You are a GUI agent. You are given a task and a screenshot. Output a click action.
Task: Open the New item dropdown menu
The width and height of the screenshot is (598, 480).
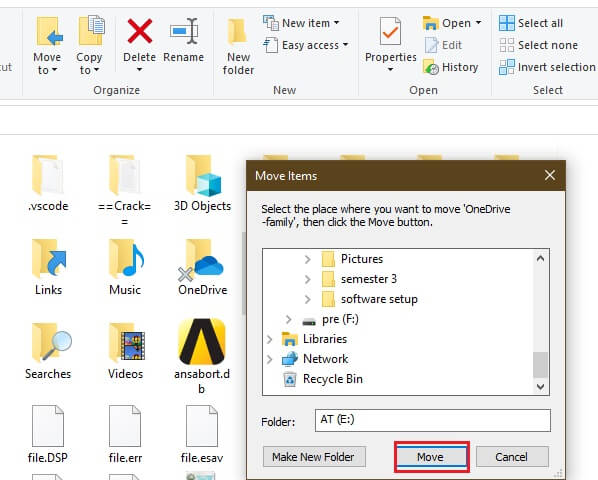click(x=301, y=23)
